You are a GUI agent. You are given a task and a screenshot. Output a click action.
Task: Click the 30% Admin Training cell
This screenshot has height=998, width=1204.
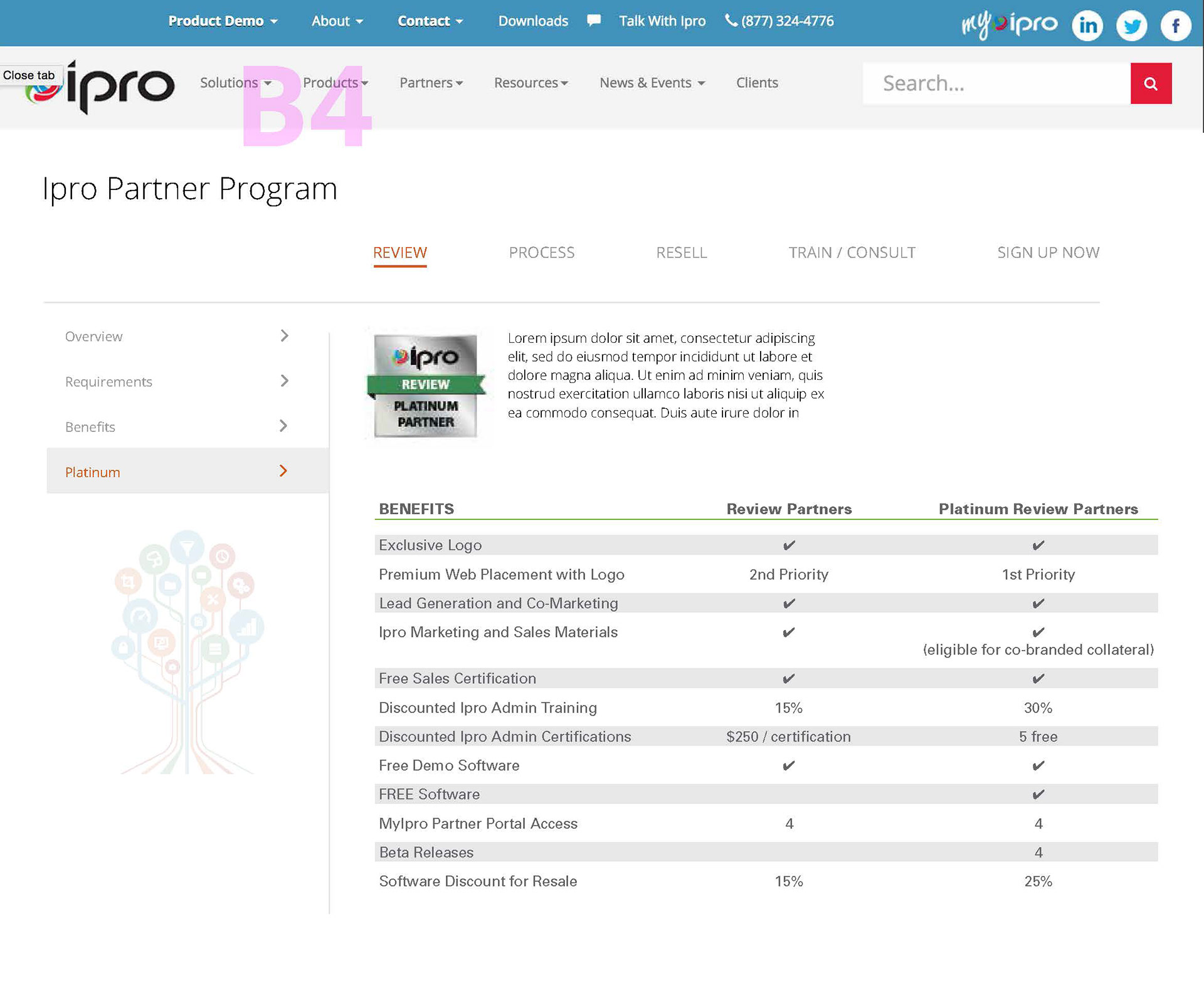(x=1038, y=708)
